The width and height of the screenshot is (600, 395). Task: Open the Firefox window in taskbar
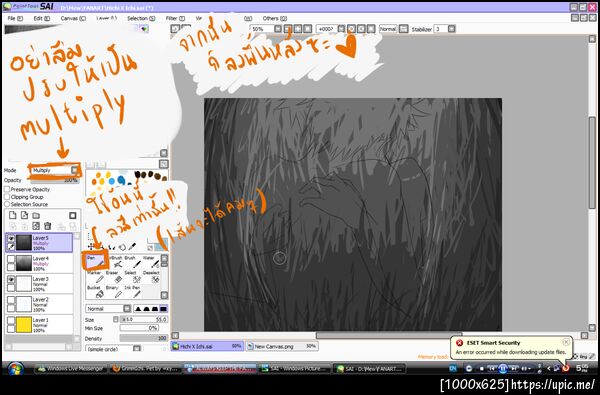[x=145, y=369]
